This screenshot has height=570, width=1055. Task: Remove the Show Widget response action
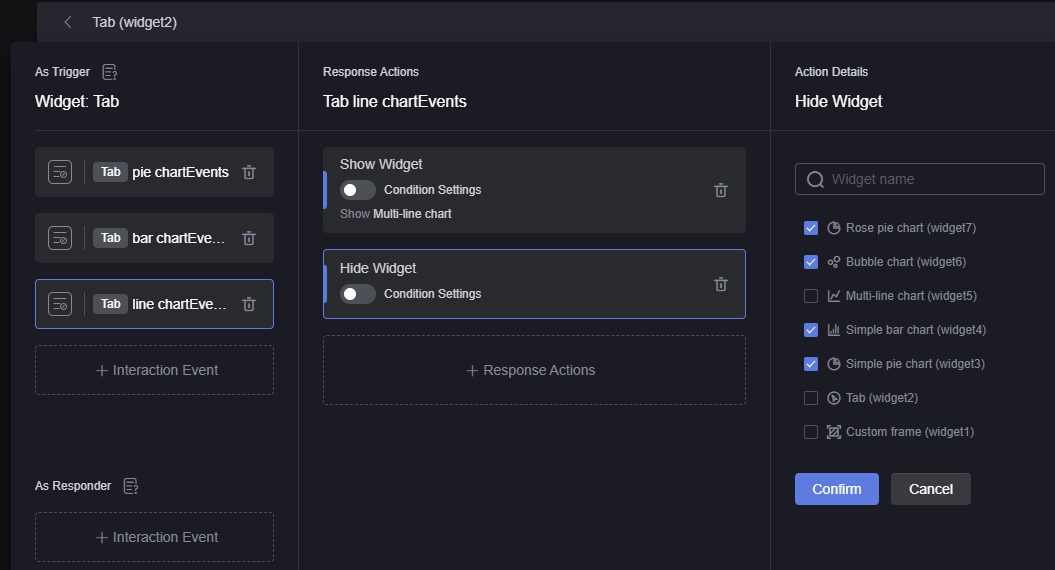tap(721, 190)
